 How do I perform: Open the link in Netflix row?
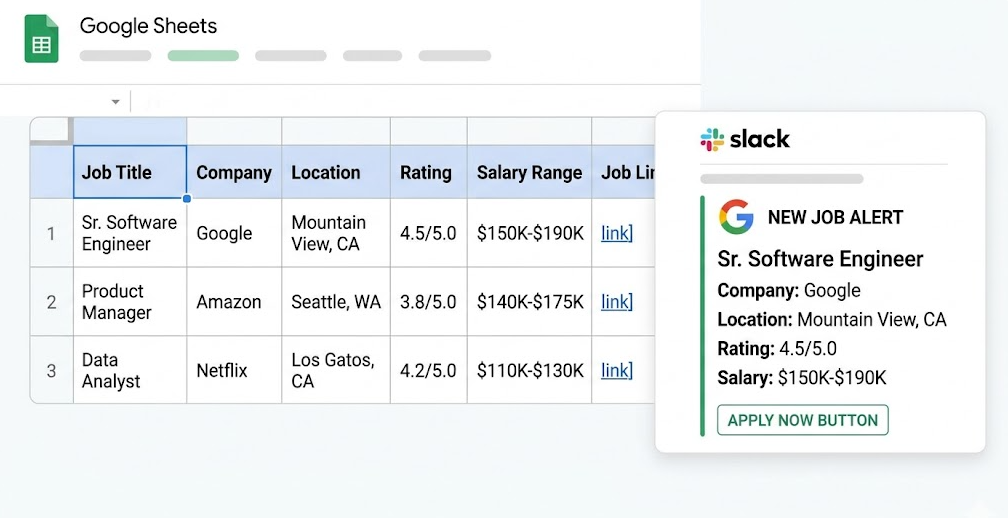click(x=616, y=370)
